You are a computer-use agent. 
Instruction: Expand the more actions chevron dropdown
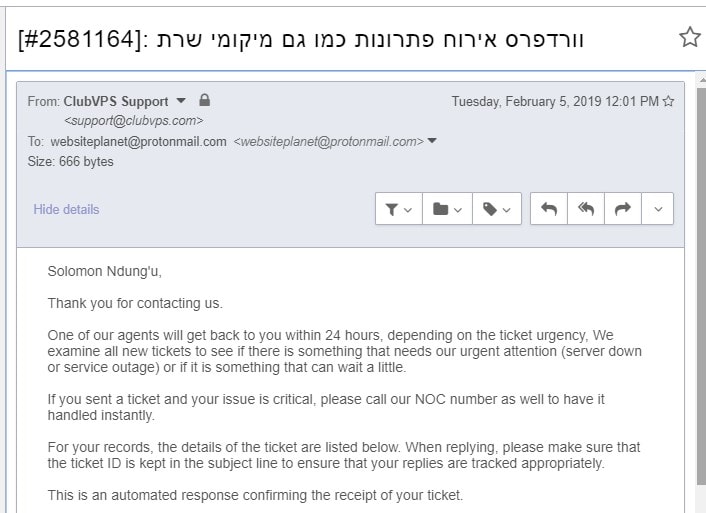pyautogui.click(x=658, y=209)
